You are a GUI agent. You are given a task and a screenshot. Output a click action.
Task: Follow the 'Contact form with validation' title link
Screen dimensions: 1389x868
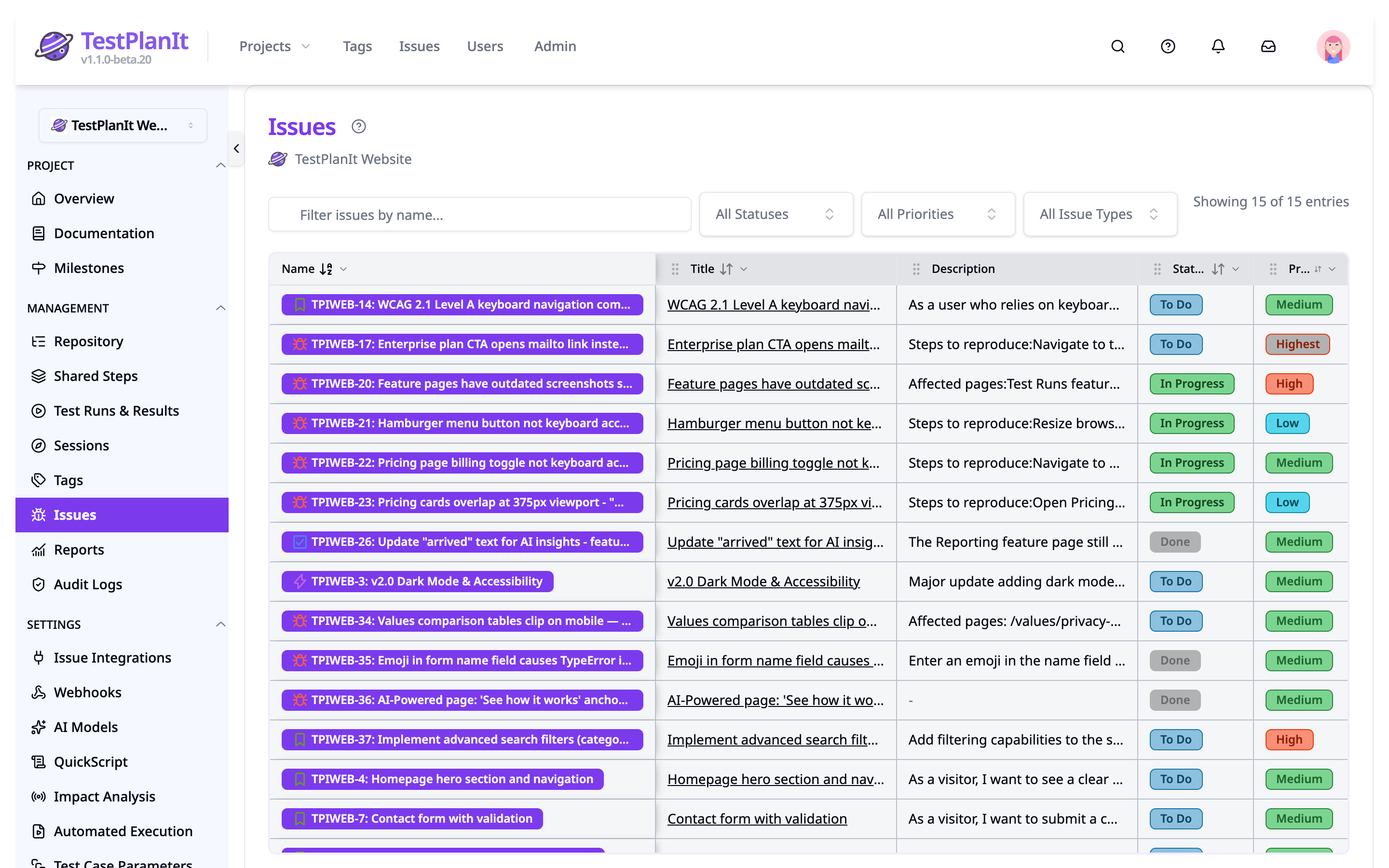click(757, 819)
